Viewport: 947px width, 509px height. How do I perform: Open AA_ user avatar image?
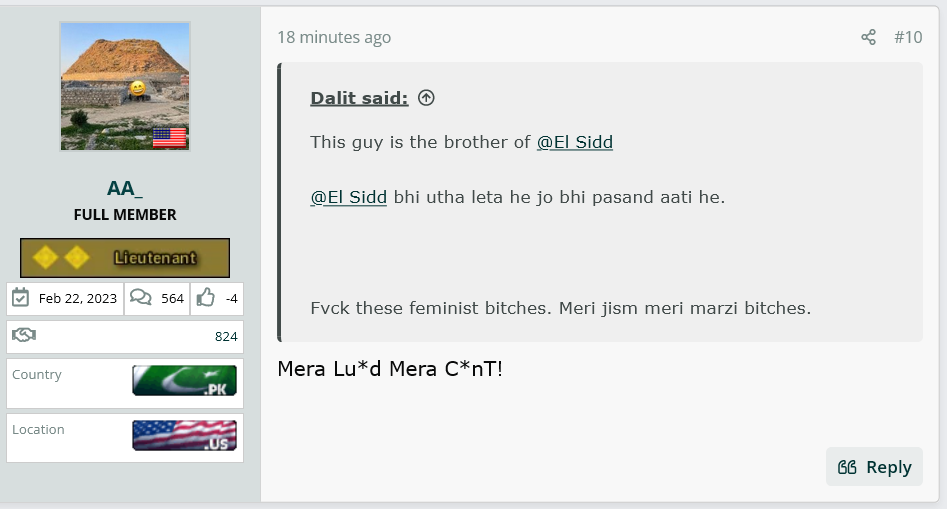[125, 86]
